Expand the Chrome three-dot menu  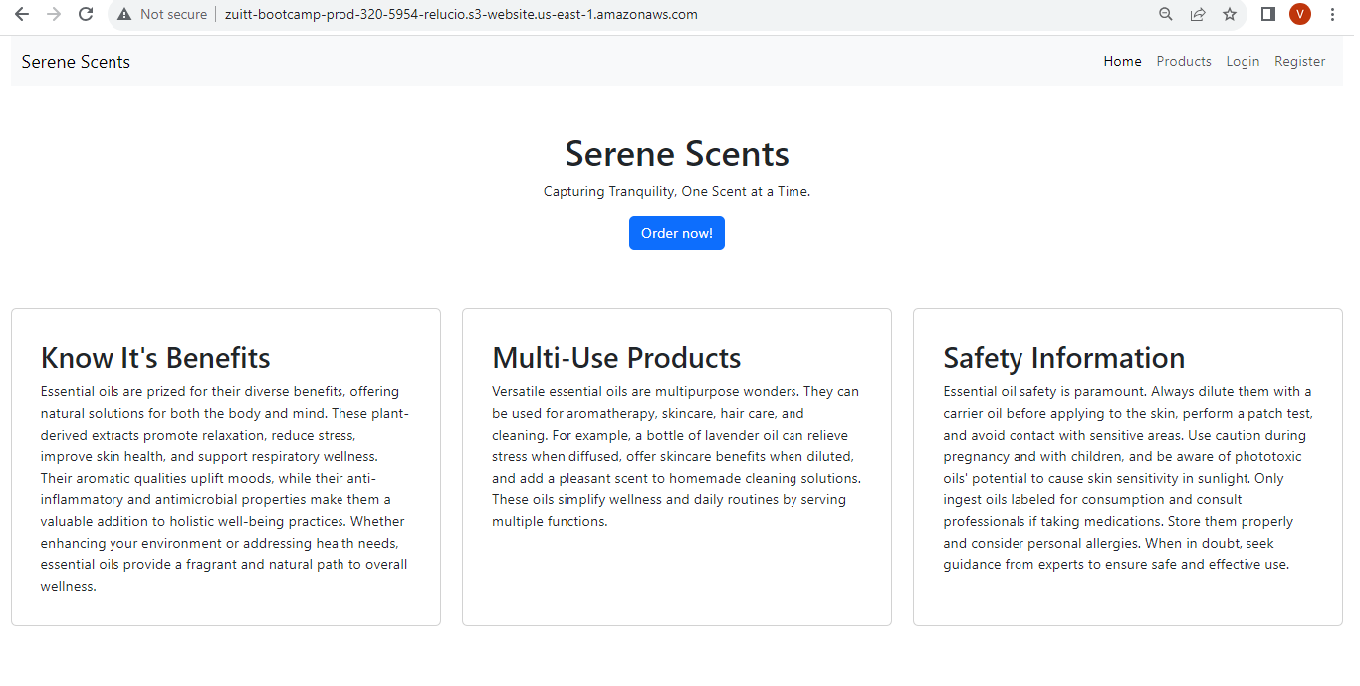(1332, 14)
